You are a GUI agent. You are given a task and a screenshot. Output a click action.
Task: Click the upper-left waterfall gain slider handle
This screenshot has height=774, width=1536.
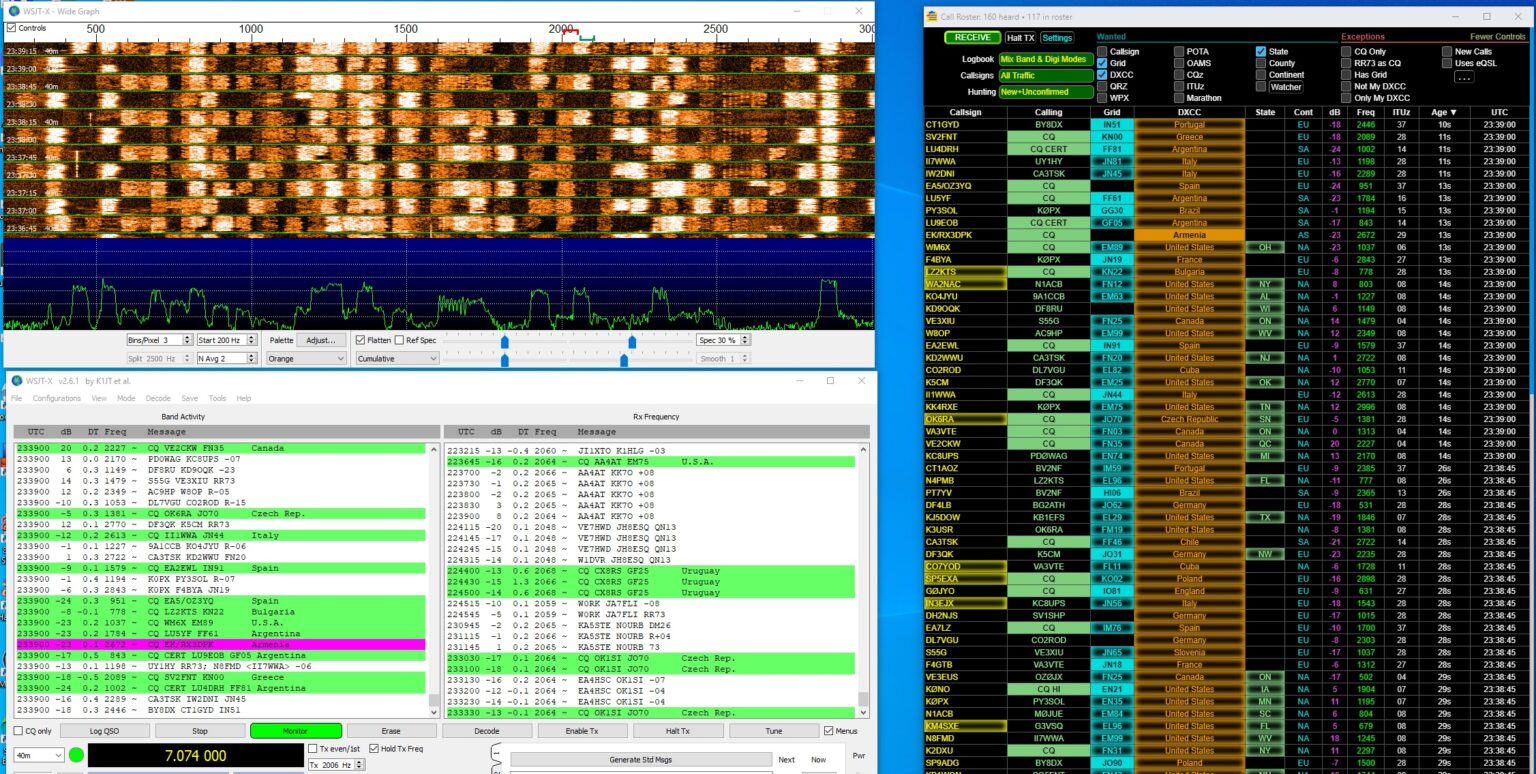[505, 341]
